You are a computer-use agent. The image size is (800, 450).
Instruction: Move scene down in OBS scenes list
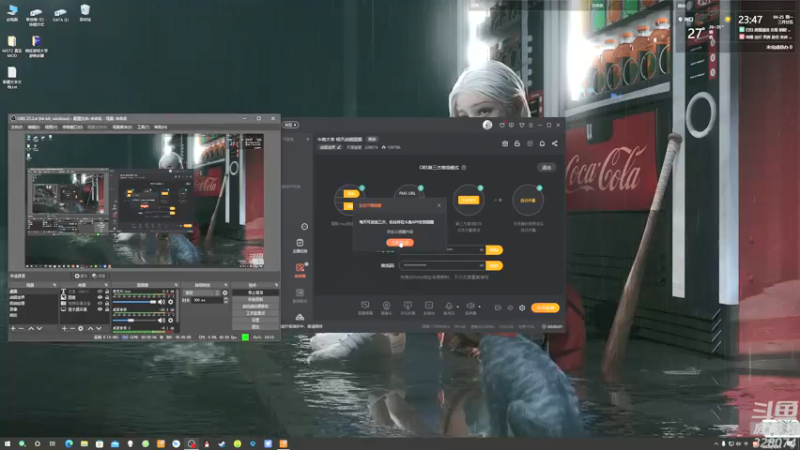click(x=39, y=329)
